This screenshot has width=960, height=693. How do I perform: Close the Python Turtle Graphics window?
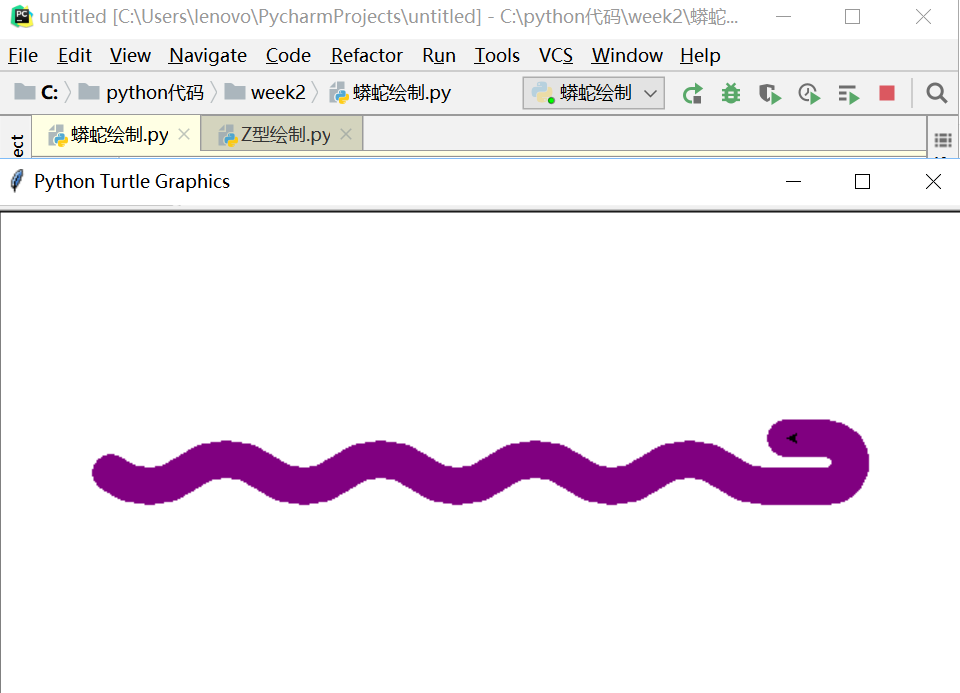click(x=933, y=182)
